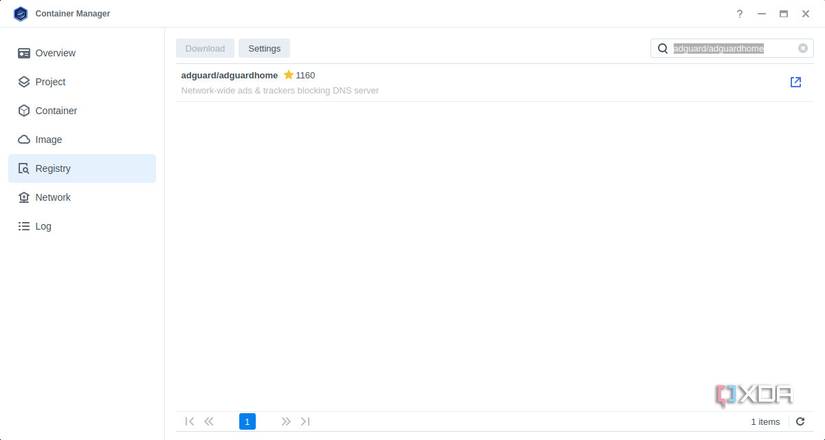Open the Log section

click(x=82, y=226)
